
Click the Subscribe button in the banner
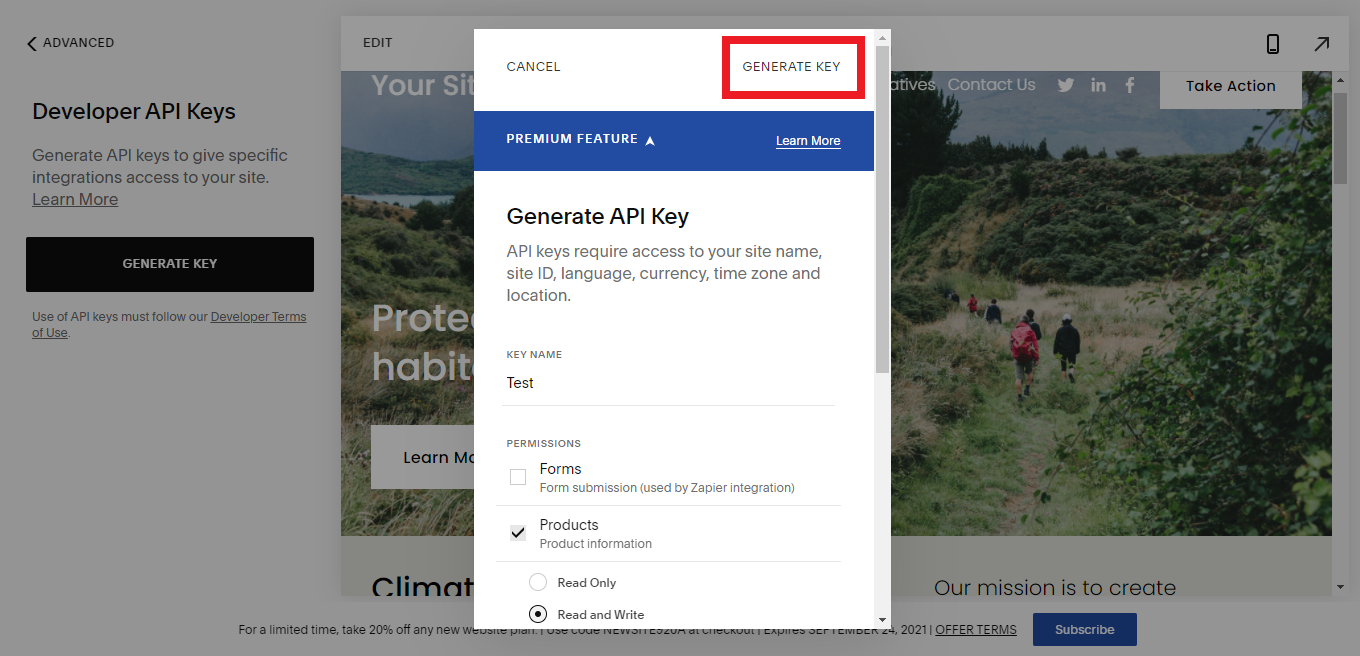(x=1084, y=630)
